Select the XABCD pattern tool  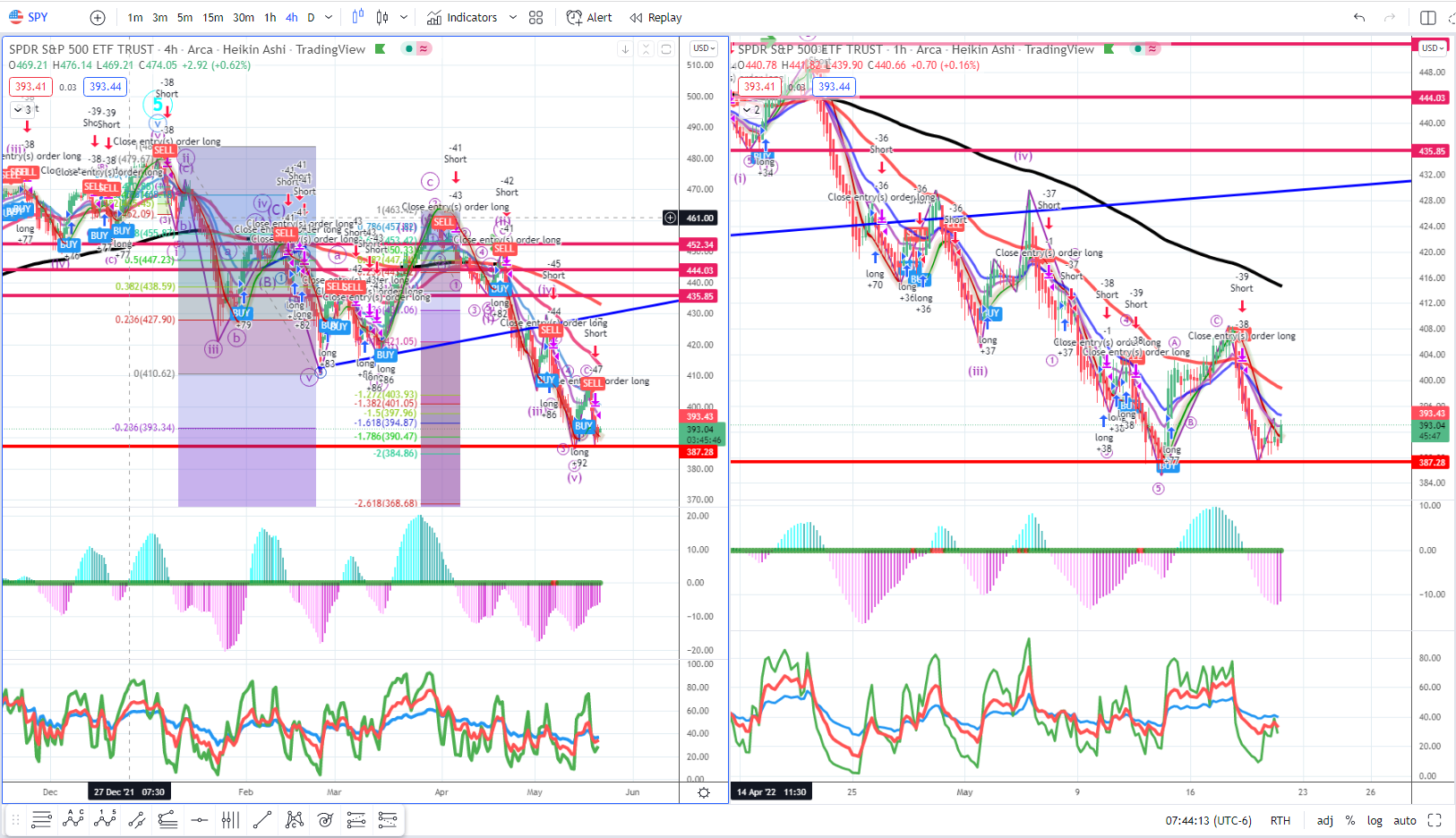tap(294, 819)
